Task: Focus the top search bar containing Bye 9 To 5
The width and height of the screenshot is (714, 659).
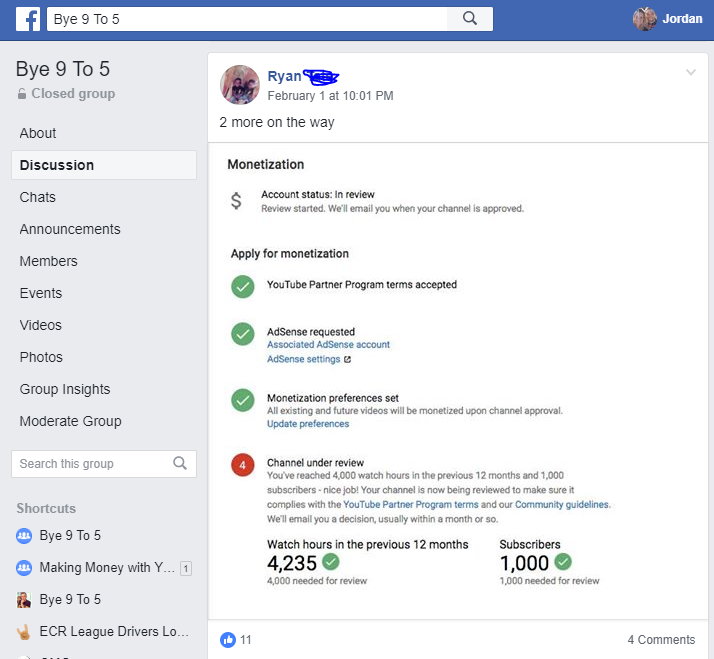Action: [247, 19]
